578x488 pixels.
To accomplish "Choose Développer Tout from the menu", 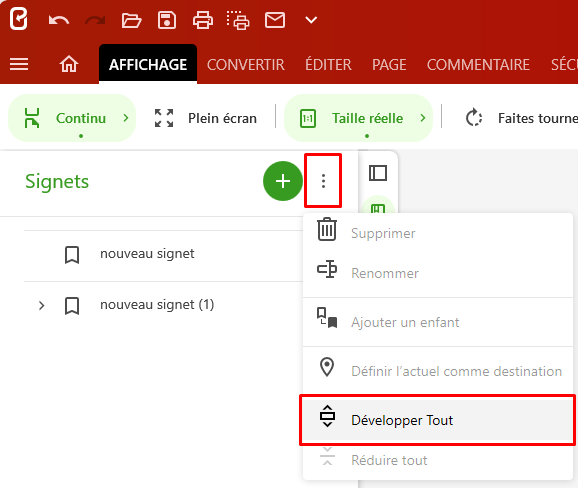I will [x=438, y=420].
